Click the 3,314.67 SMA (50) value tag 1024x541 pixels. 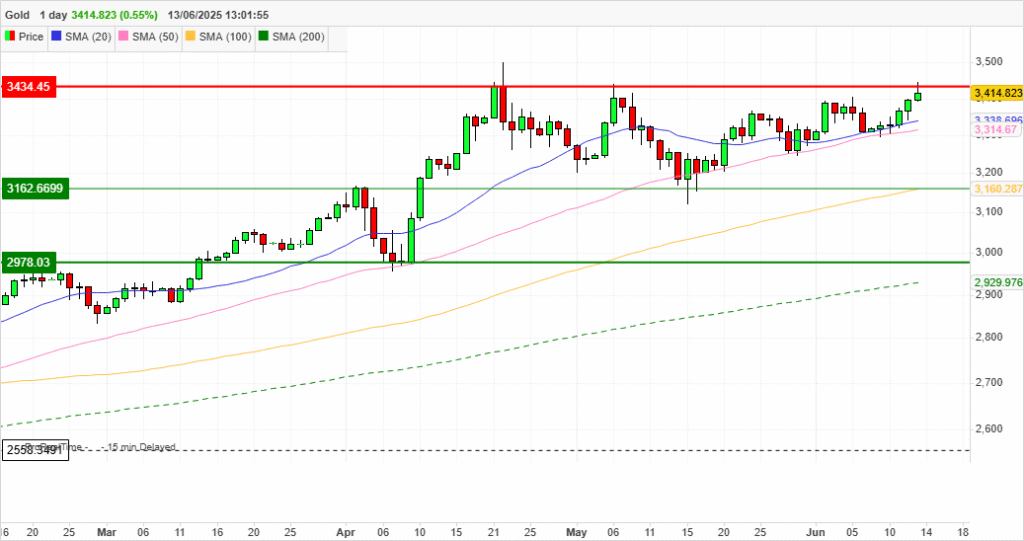coord(995,130)
